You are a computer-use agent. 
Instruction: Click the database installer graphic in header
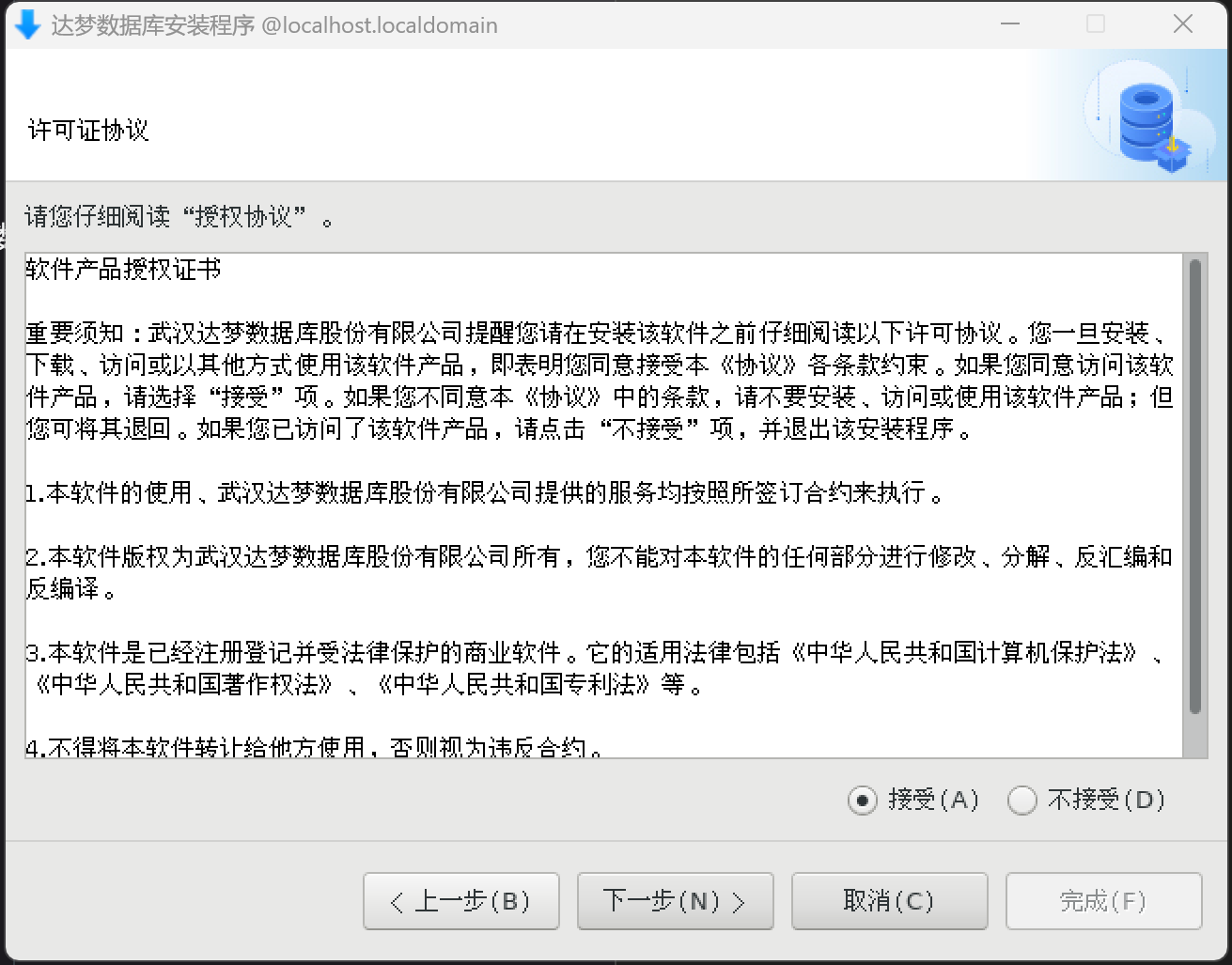(1150, 117)
